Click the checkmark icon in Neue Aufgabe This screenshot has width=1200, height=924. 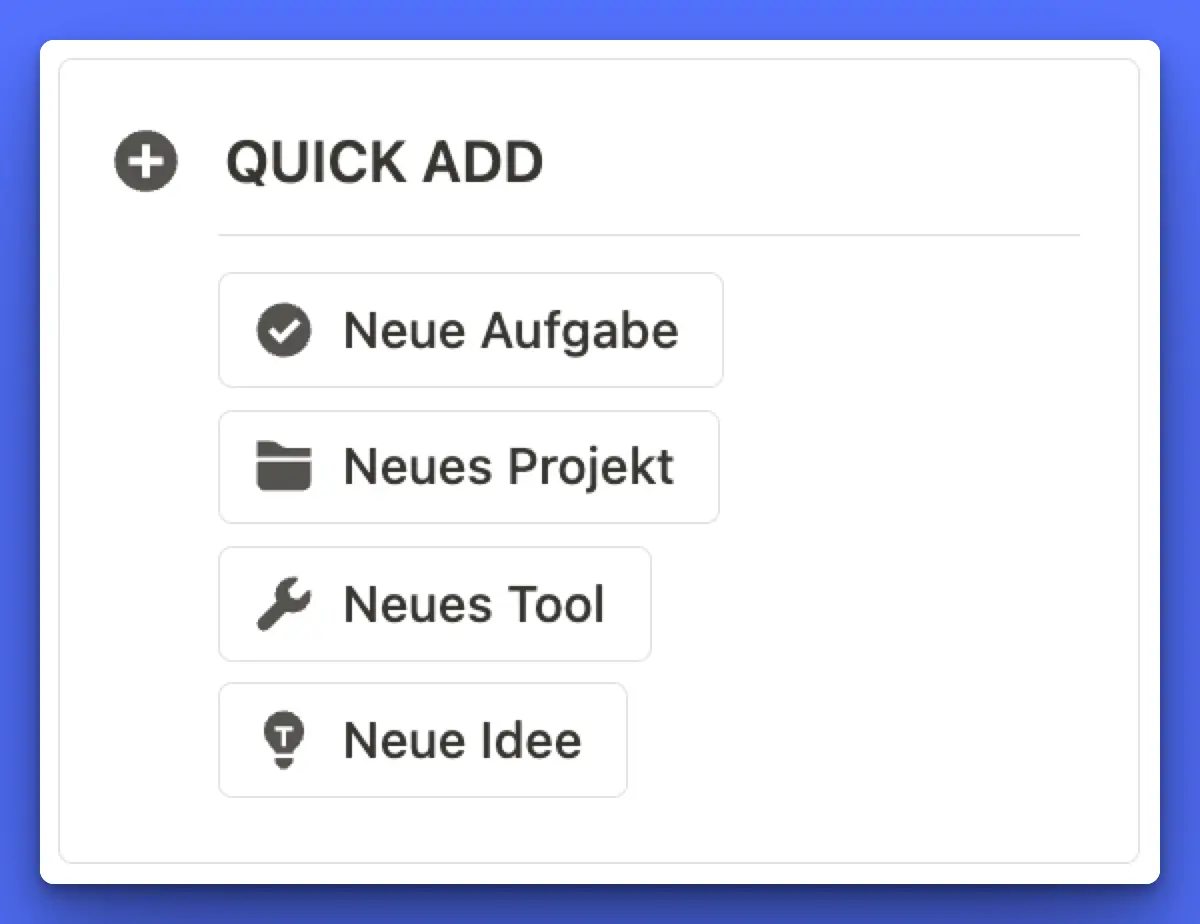[x=284, y=331]
